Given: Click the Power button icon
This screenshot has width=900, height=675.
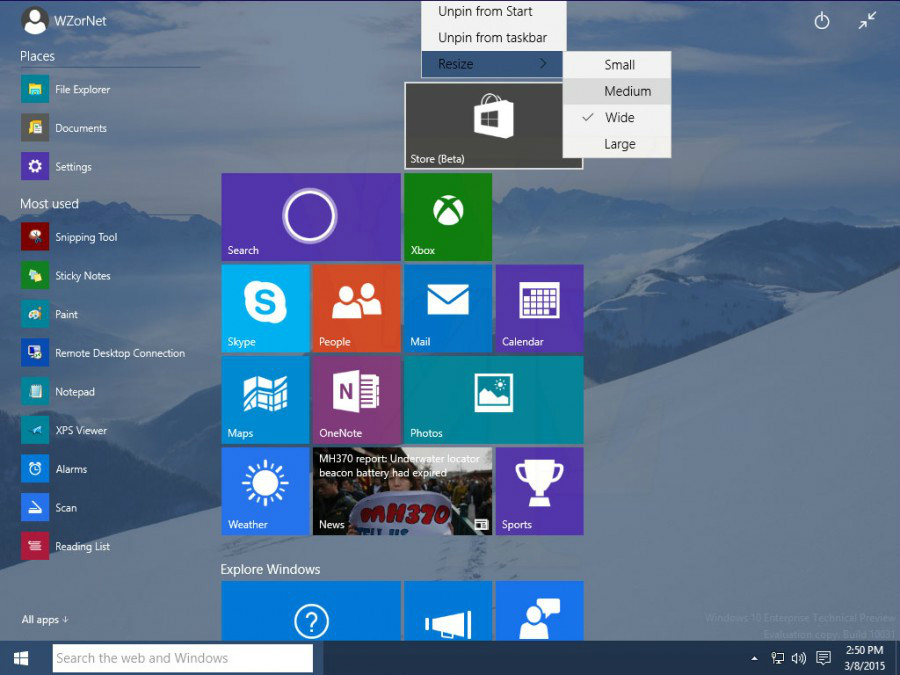Looking at the screenshot, I should (822, 21).
